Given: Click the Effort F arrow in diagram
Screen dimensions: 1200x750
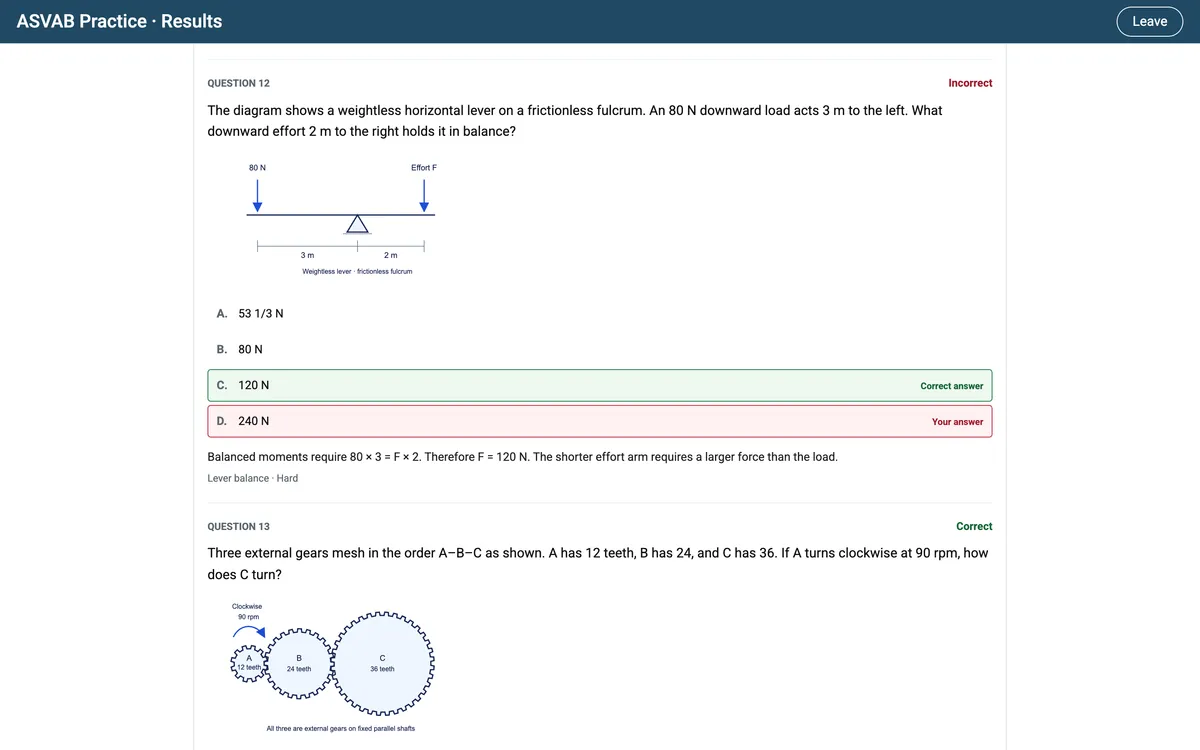Looking at the screenshot, I should (x=424, y=196).
